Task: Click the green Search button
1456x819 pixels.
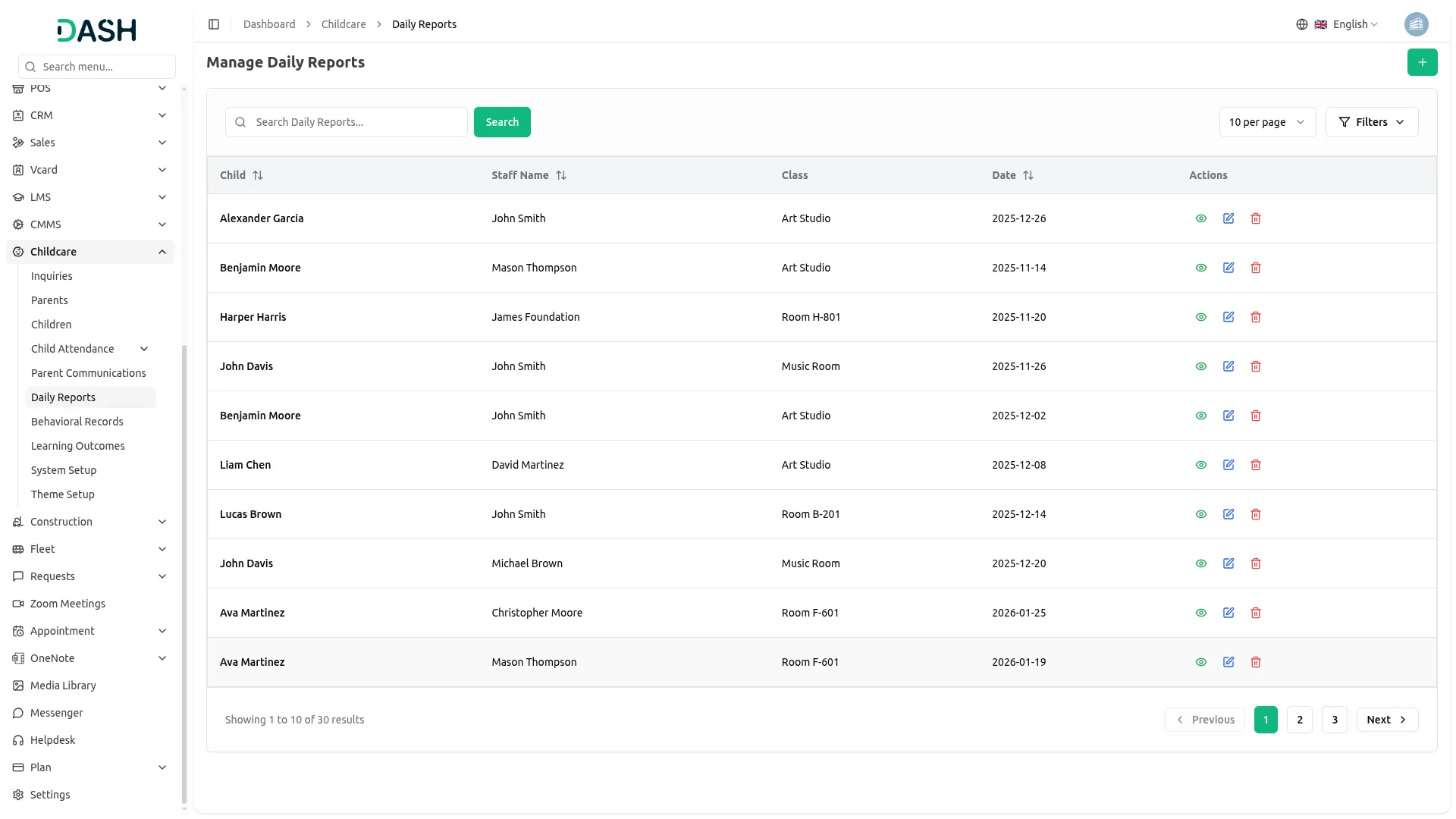Action: click(502, 122)
